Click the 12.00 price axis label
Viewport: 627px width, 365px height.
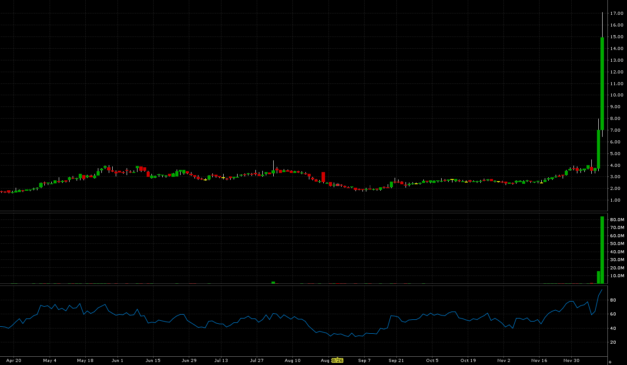click(x=617, y=72)
